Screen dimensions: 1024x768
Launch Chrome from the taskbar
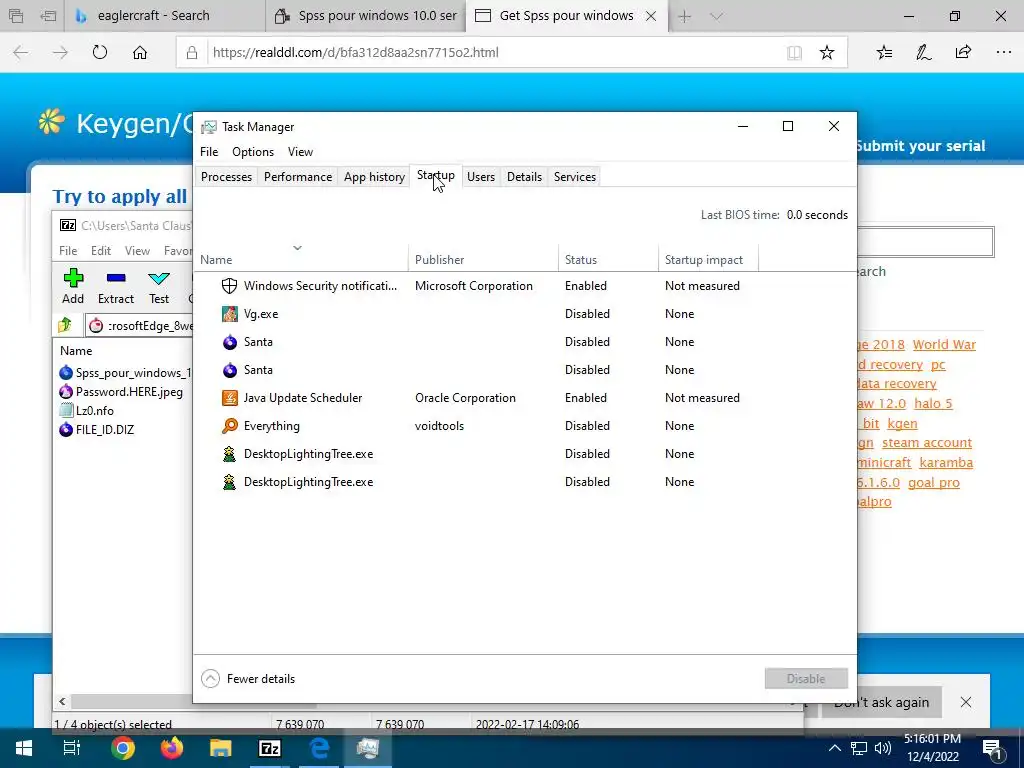point(122,748)
